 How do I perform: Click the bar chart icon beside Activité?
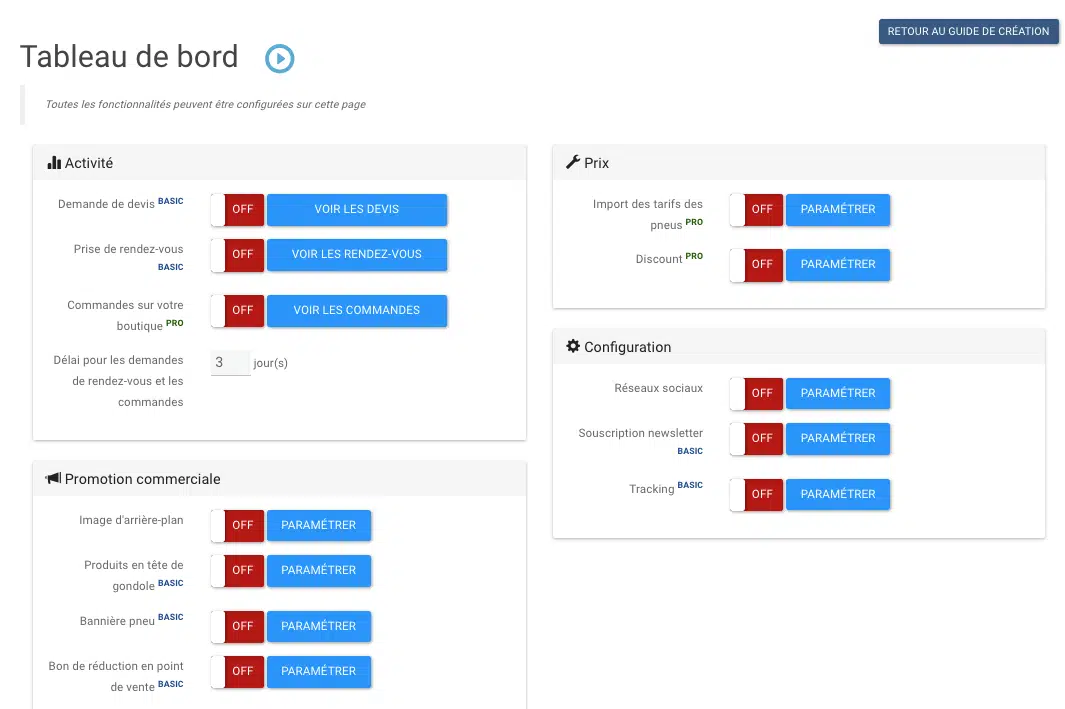coord(54,163)
